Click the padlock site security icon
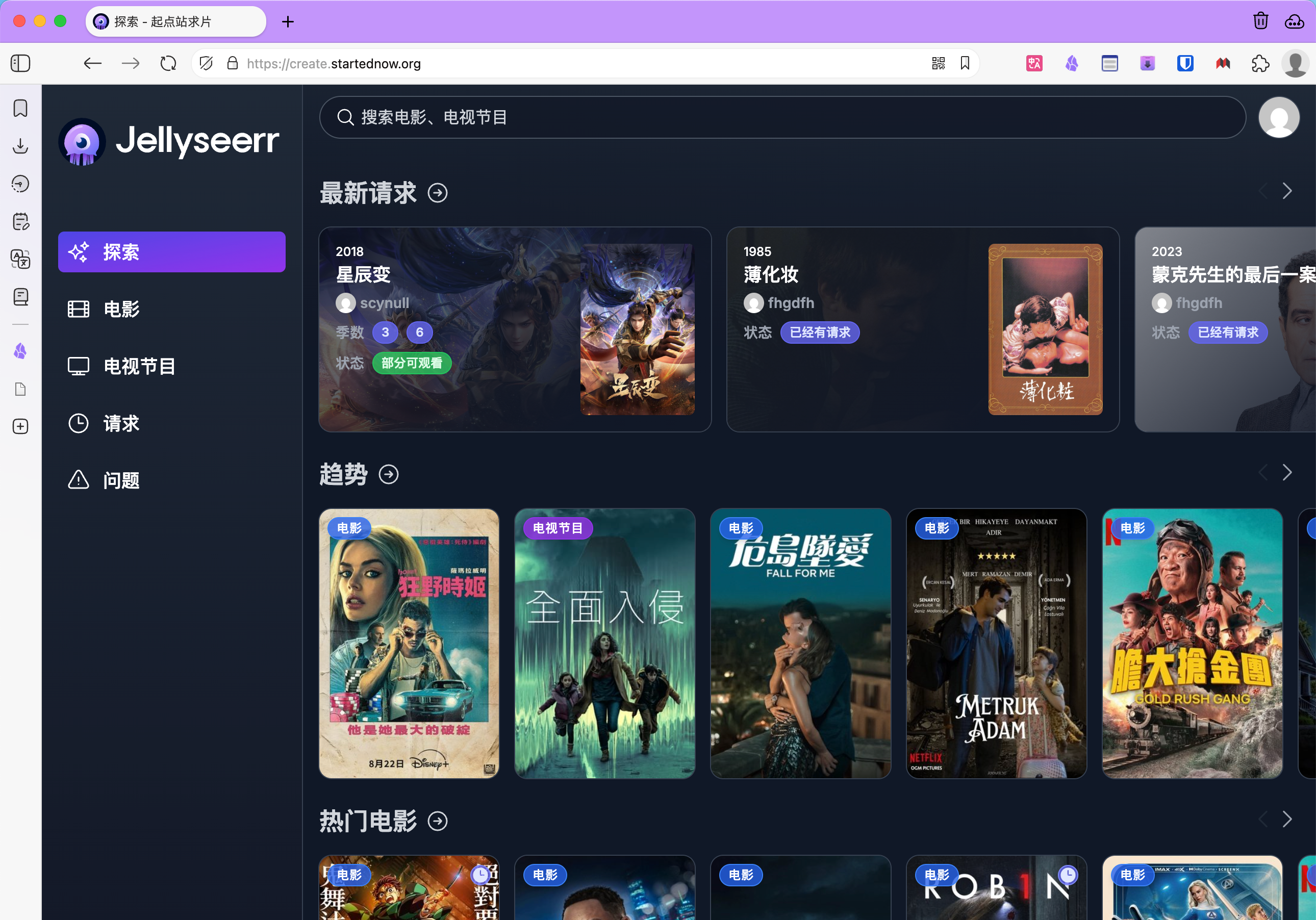 pyautogui.click(x=232, y=63)
